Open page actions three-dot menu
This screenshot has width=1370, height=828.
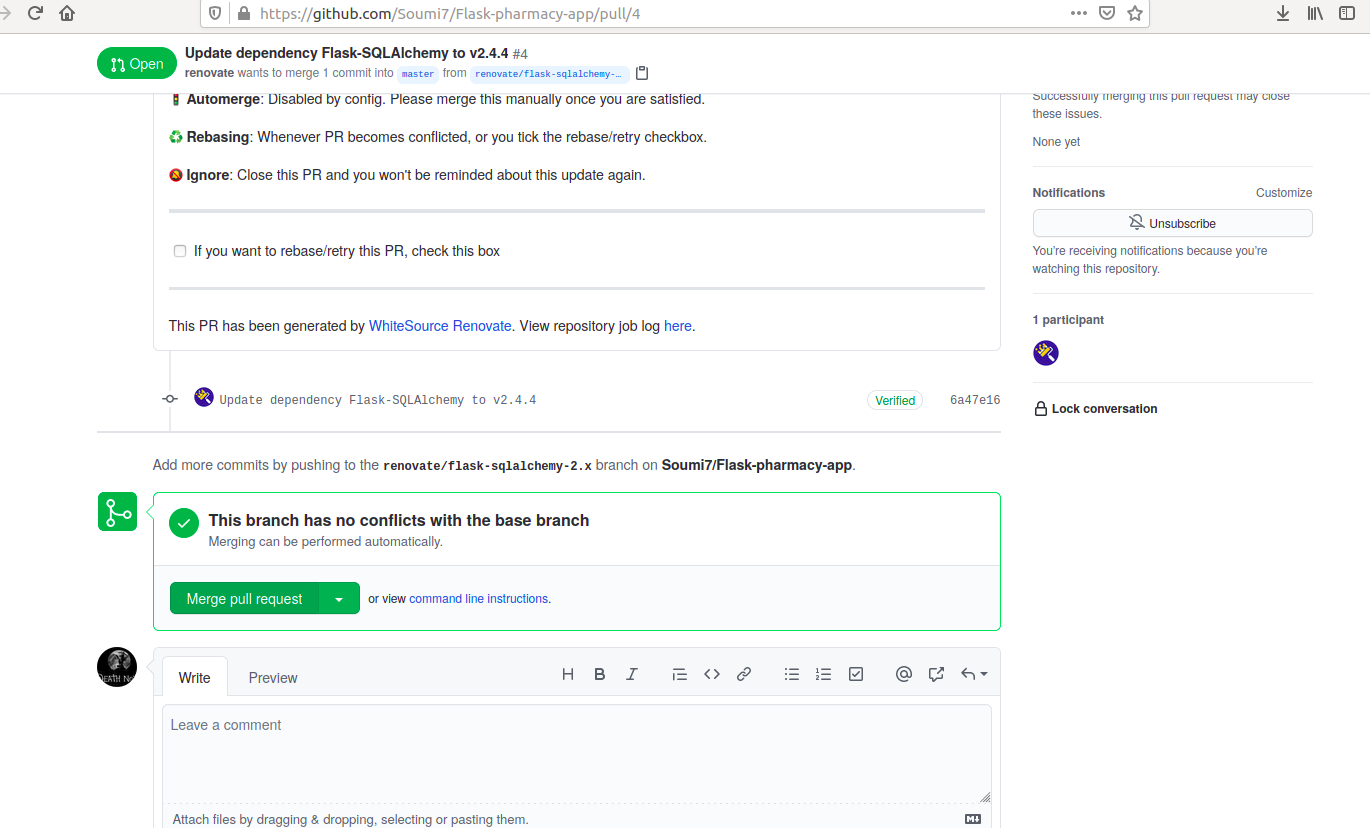pyautogui.click(x=1079, y=13)
